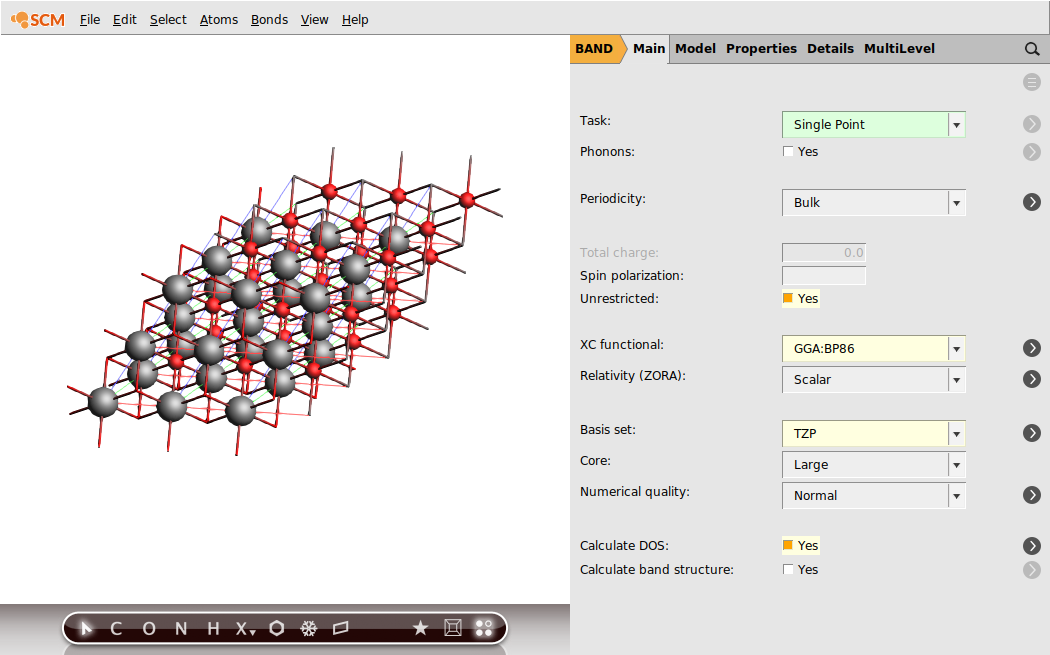The image size is (1050, 655).
Task: Click the 'Numerical quality:' label
Action: [x=635, y=492]
